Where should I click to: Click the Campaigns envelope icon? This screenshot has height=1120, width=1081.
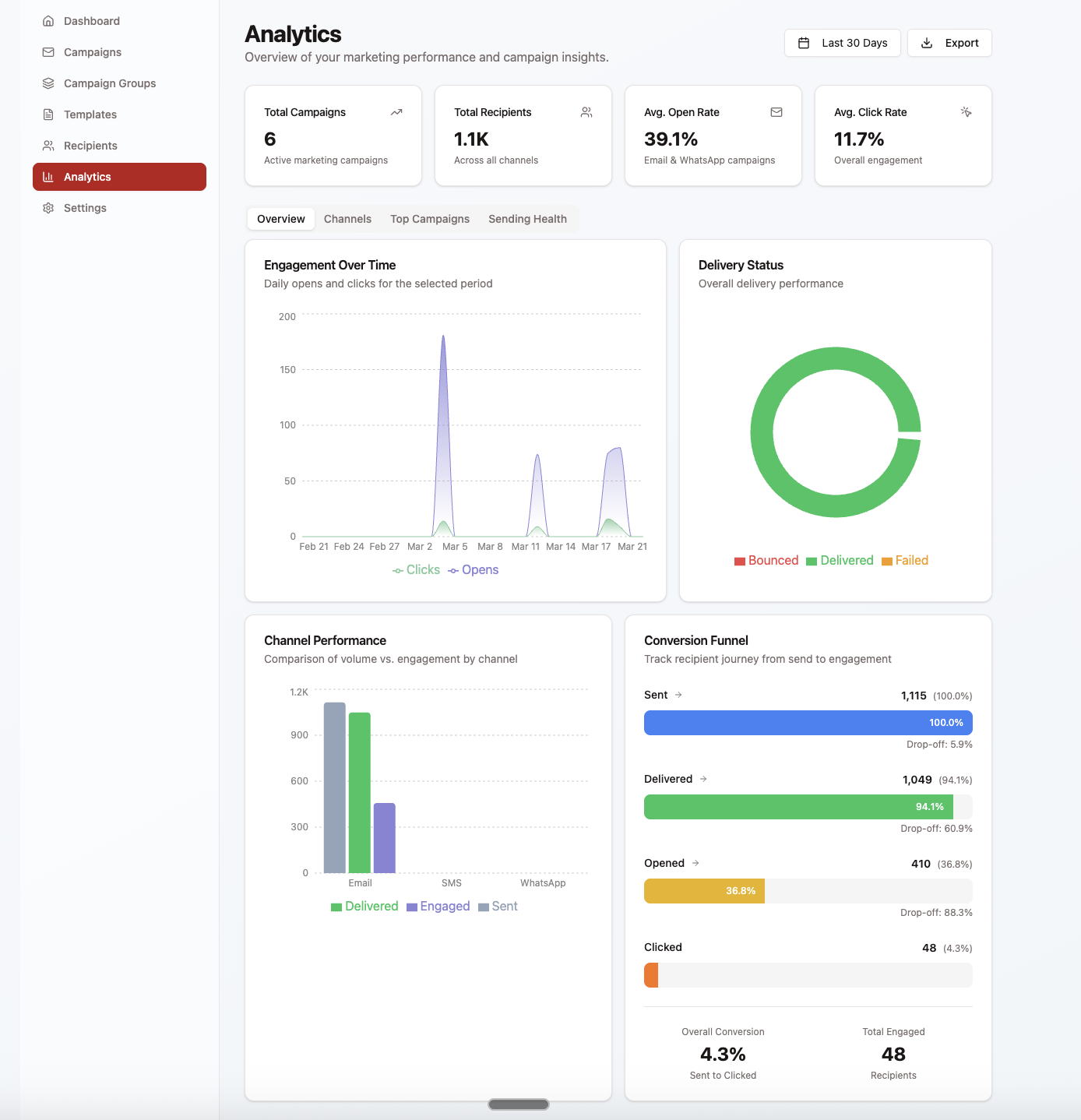pos(48,52)
